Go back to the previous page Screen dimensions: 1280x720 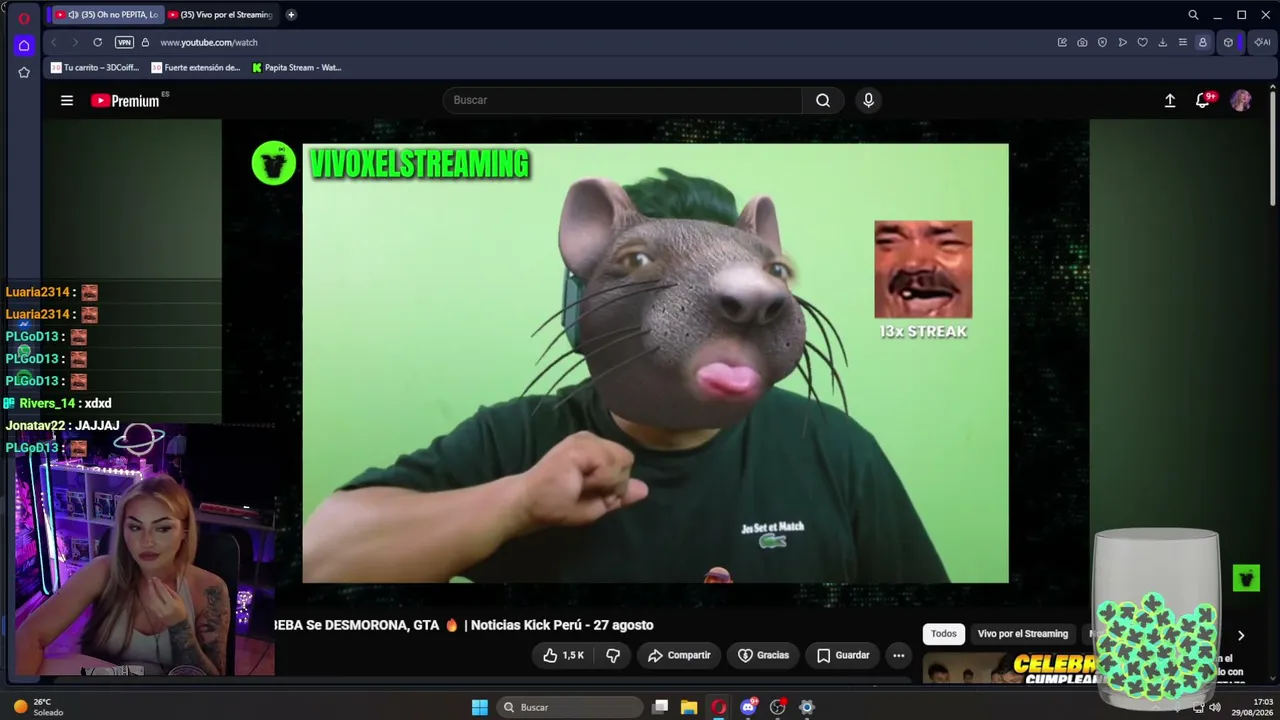click(x=54, y=42)
